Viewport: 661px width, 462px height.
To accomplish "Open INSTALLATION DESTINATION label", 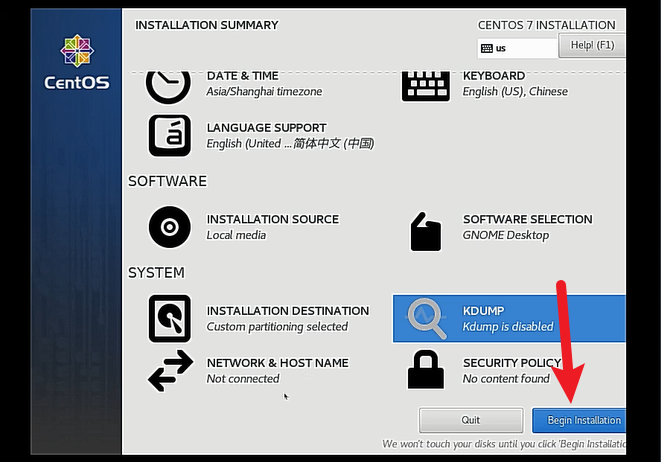I will point(288,311).
